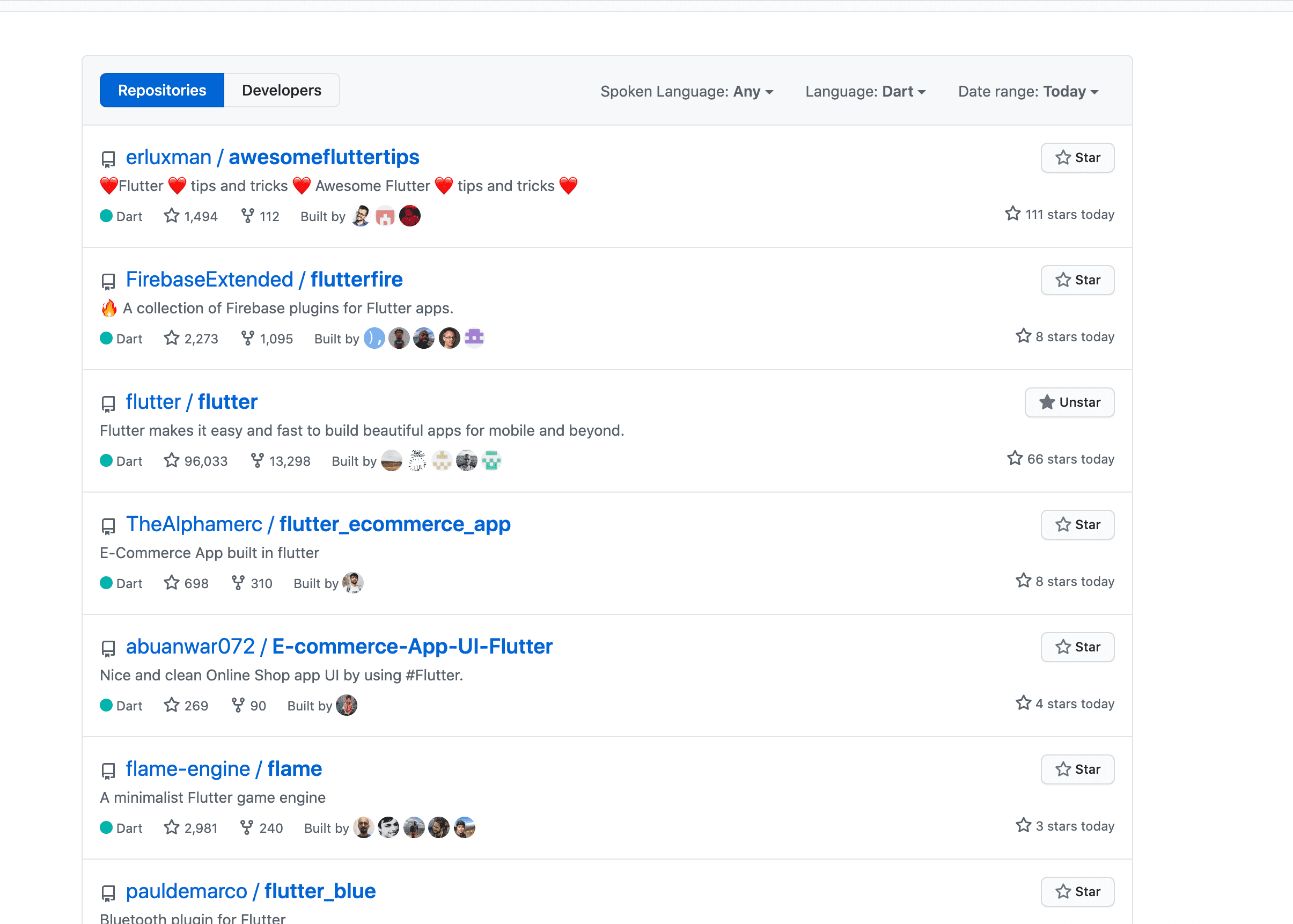Click '4 stars today' text
Screen dimensions: 1293x924
click(1075, 704)
